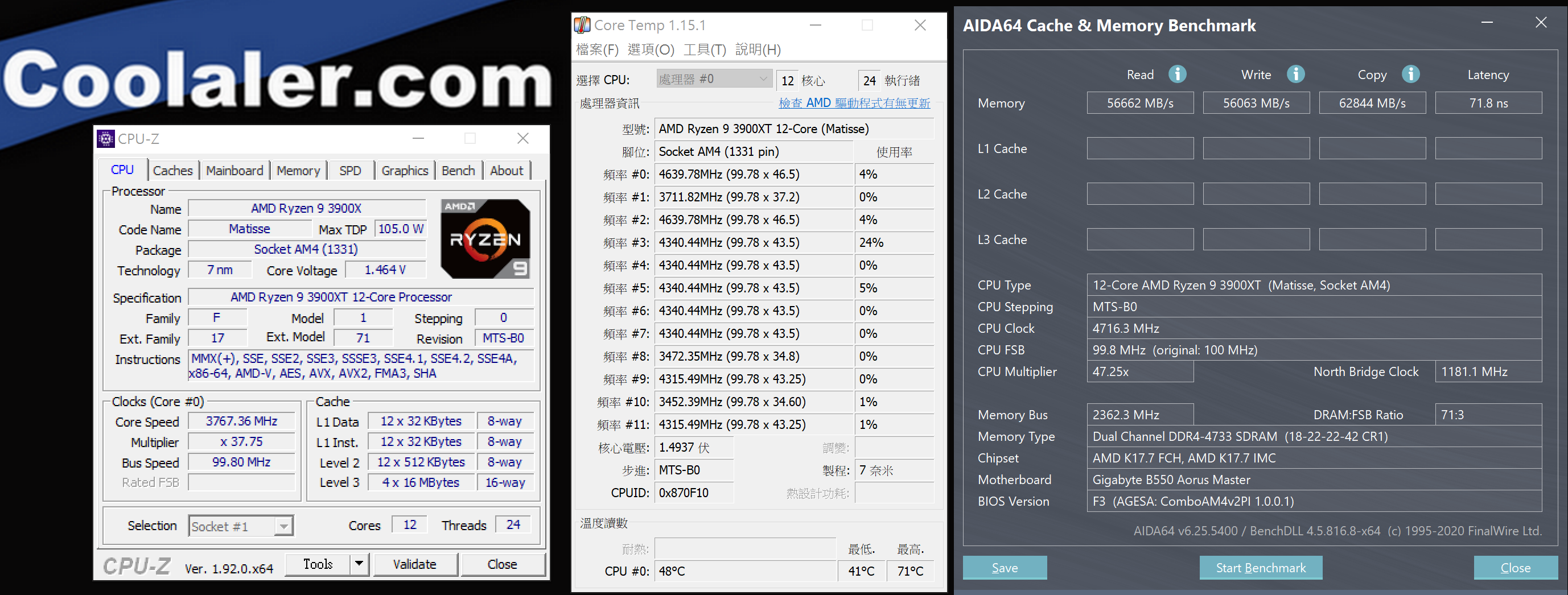This screenshot has height=595, width=1568.
Task: Click Start Benchmark in AIDA64
Action: 1261,568
